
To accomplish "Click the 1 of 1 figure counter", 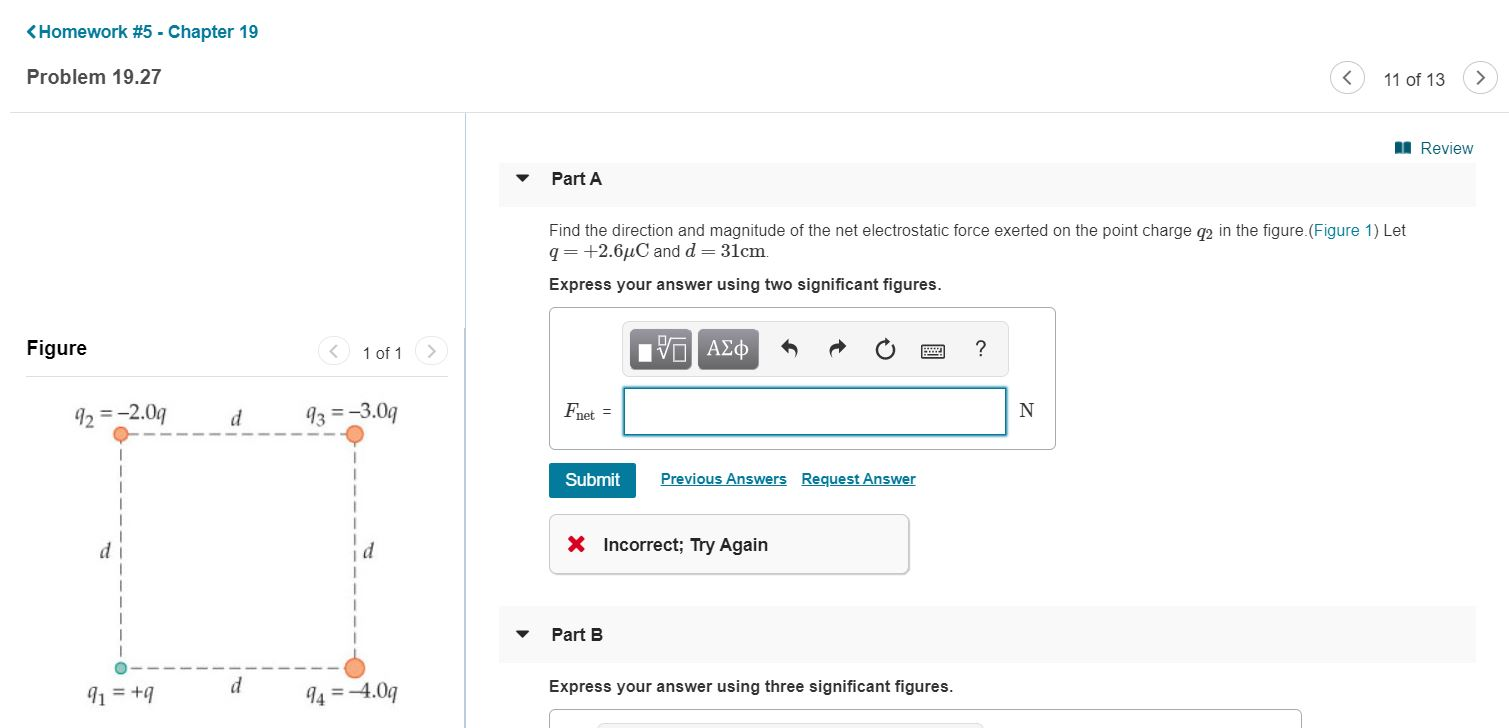I will [382, 353].
